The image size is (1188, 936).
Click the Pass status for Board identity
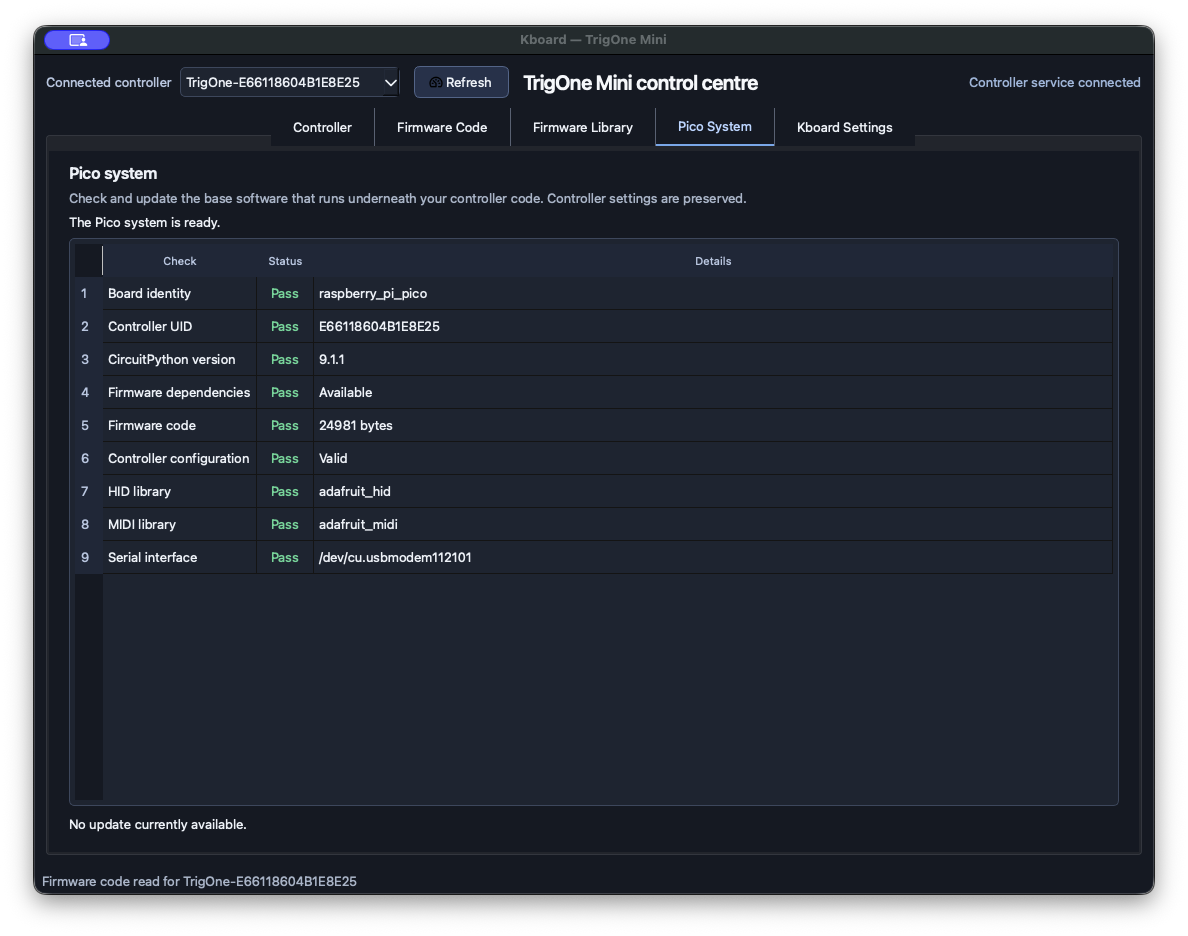coord(285,293)
